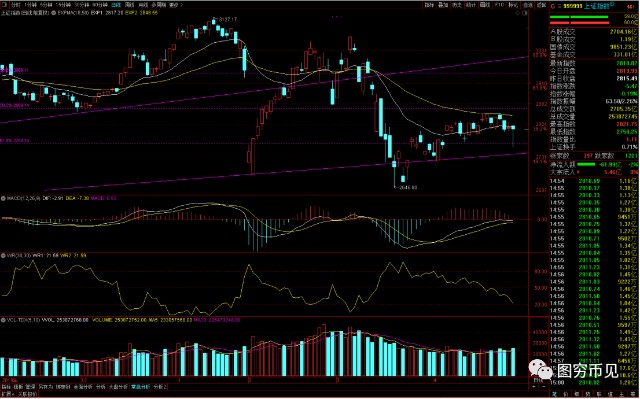Click the square icon before 分时
The height and width of the screenshot is (399, 640).
[4, 5]
